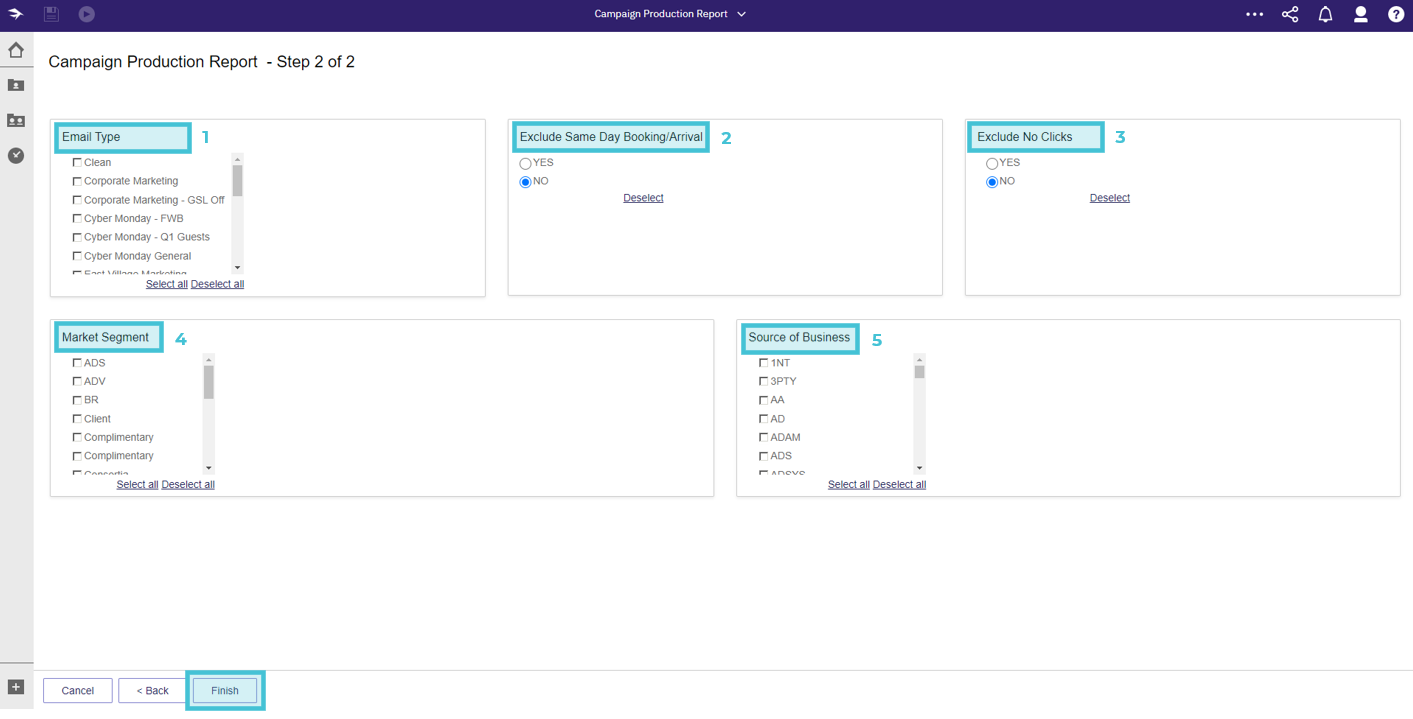Click Select all under Market Segment

pos(137,484)
